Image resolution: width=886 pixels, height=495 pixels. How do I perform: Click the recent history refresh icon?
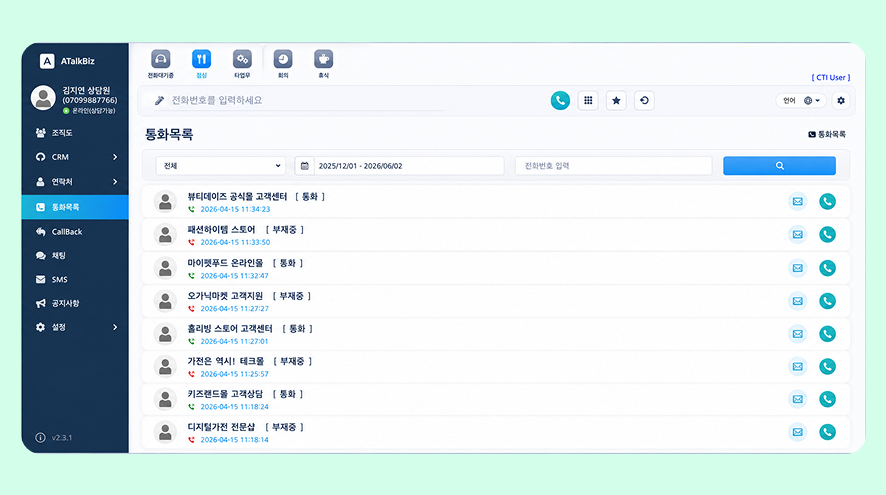pos(644,101)
